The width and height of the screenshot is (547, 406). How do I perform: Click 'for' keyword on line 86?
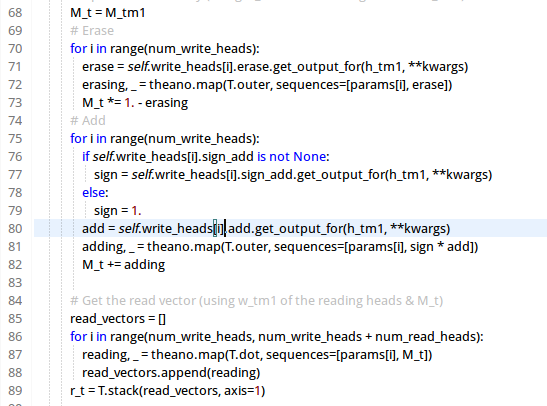click(78, 337)
